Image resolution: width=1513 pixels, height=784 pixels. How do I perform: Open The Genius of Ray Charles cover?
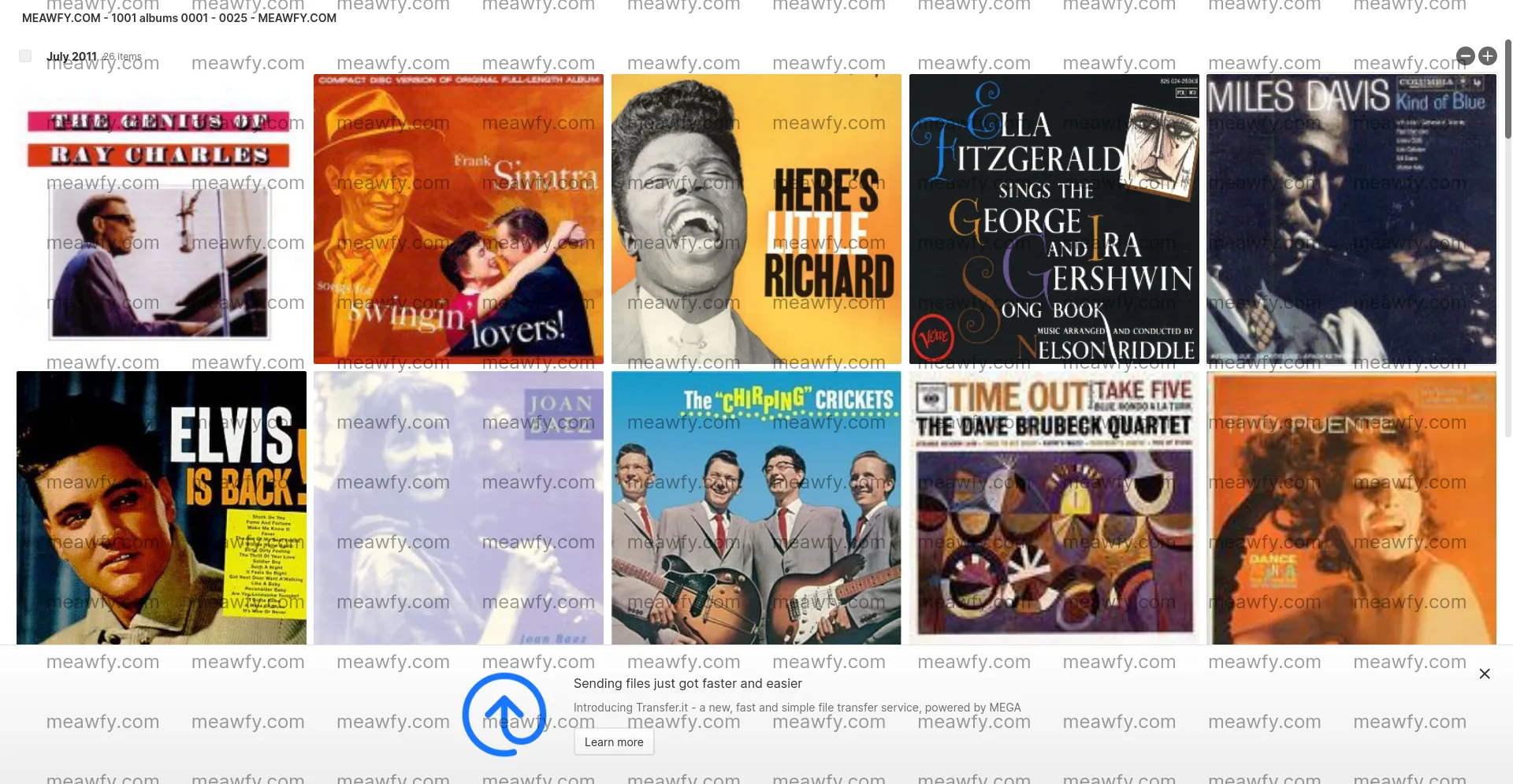161,219
